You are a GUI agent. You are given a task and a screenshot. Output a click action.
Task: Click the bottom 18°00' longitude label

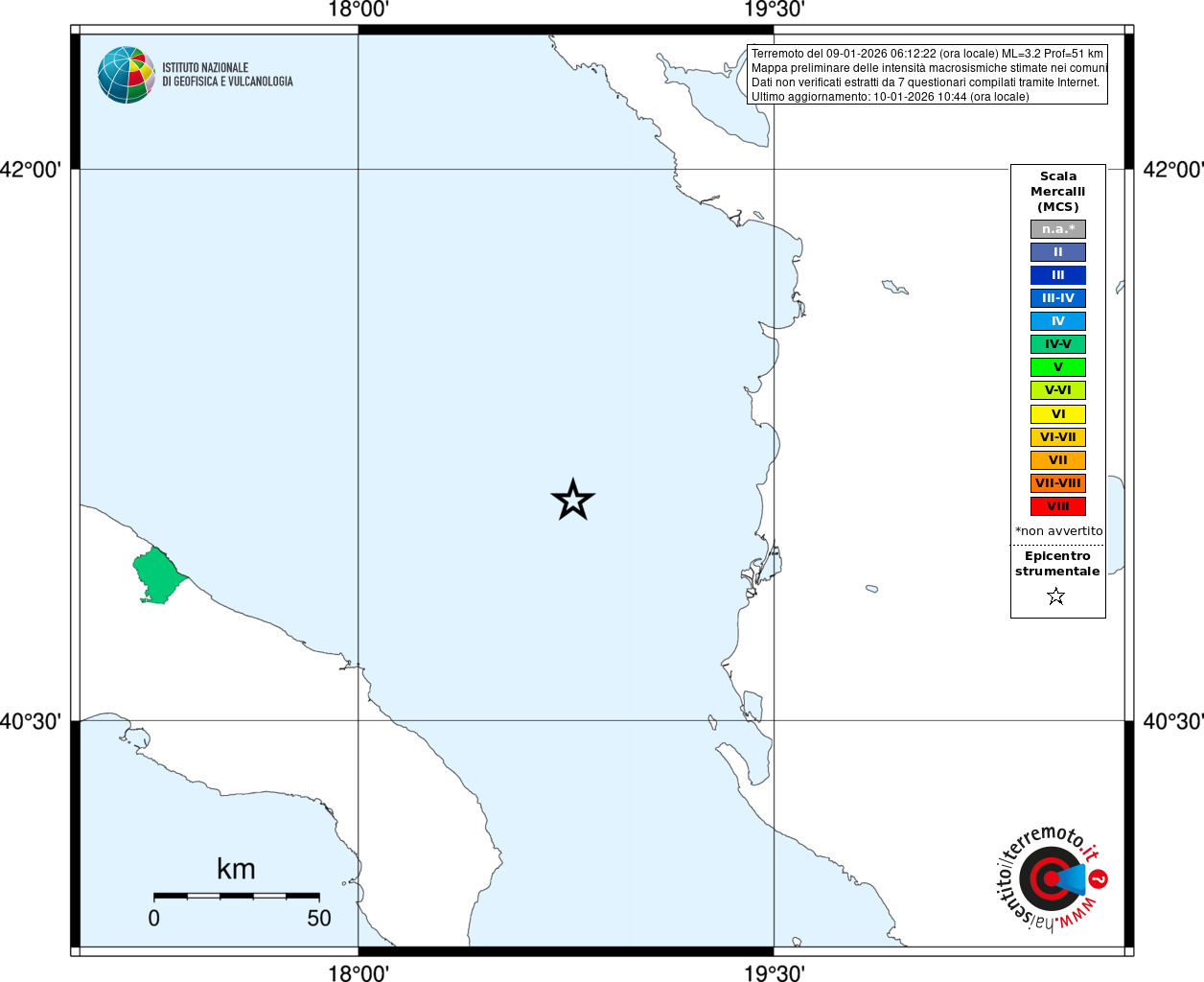359,972
